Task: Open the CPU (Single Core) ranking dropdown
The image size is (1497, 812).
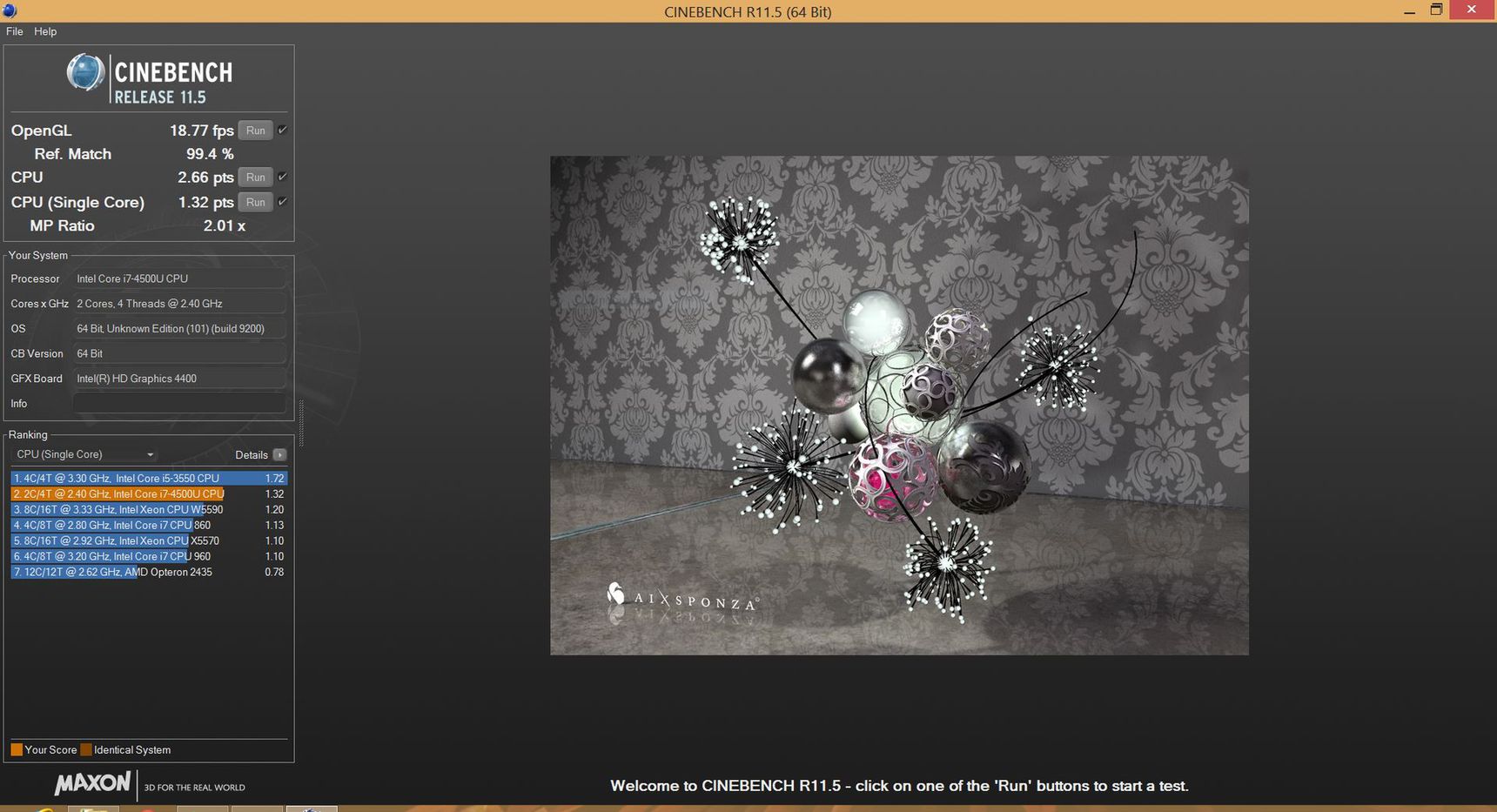Action: coord(85,454)
